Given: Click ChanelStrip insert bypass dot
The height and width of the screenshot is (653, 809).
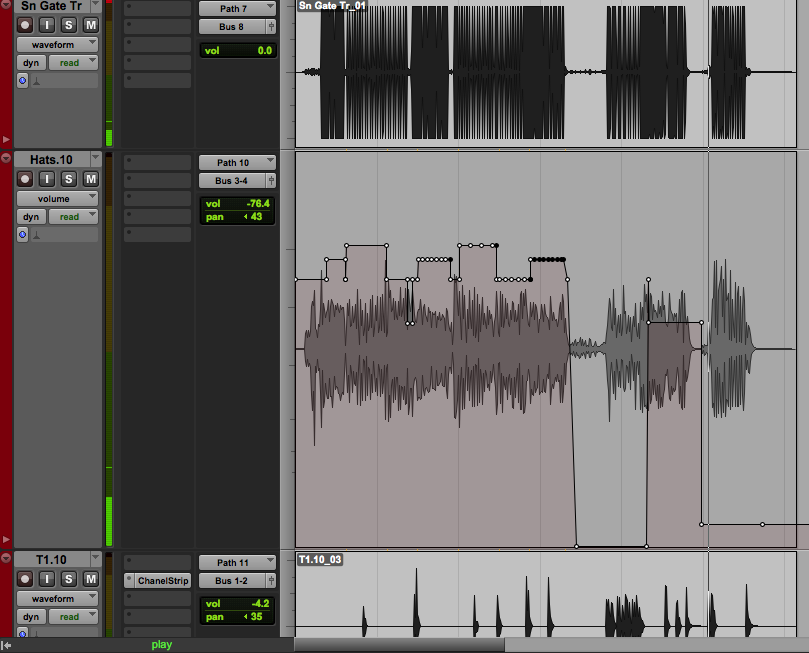Looking at the screenshot, I should (129, 580).
